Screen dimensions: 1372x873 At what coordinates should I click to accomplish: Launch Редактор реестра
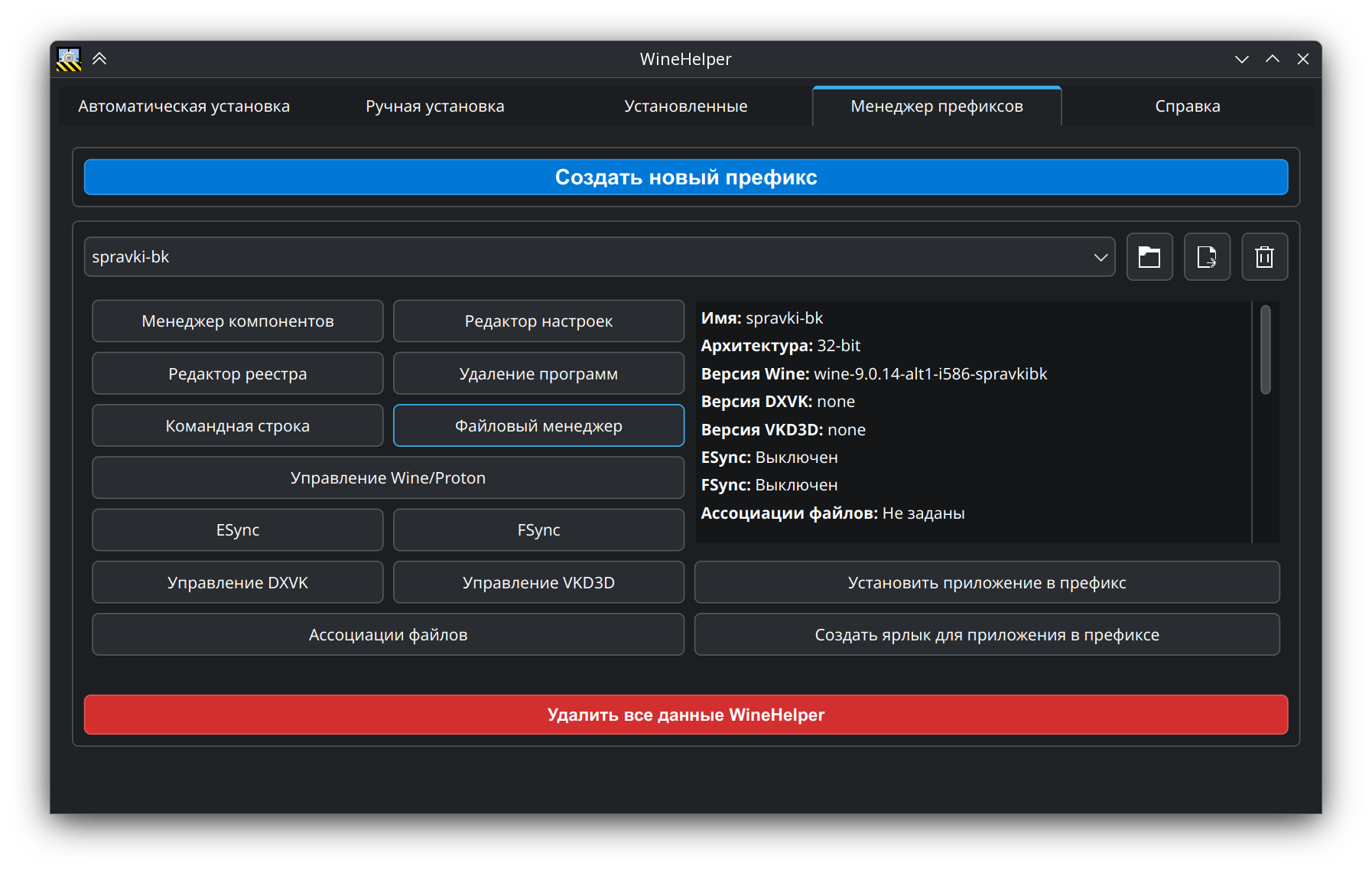tap(237, 374)
